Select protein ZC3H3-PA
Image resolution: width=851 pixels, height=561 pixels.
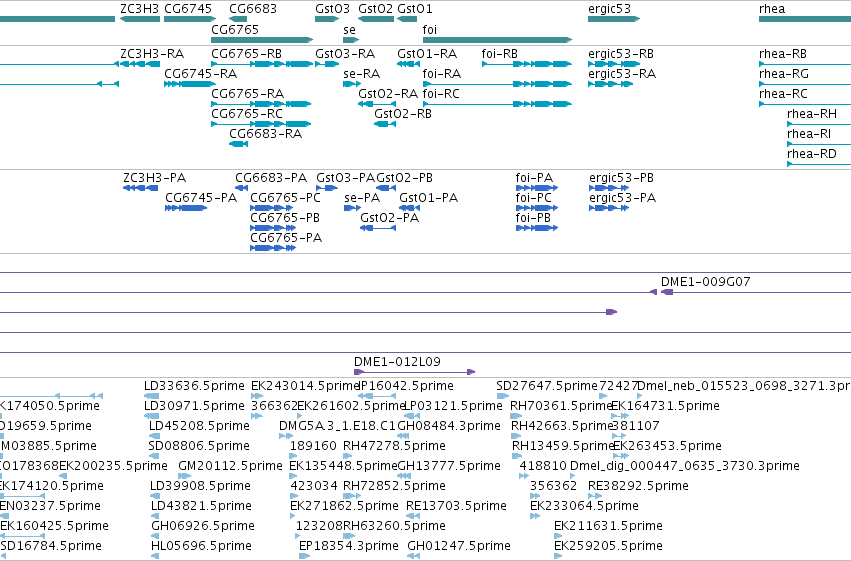coord(141,188)
